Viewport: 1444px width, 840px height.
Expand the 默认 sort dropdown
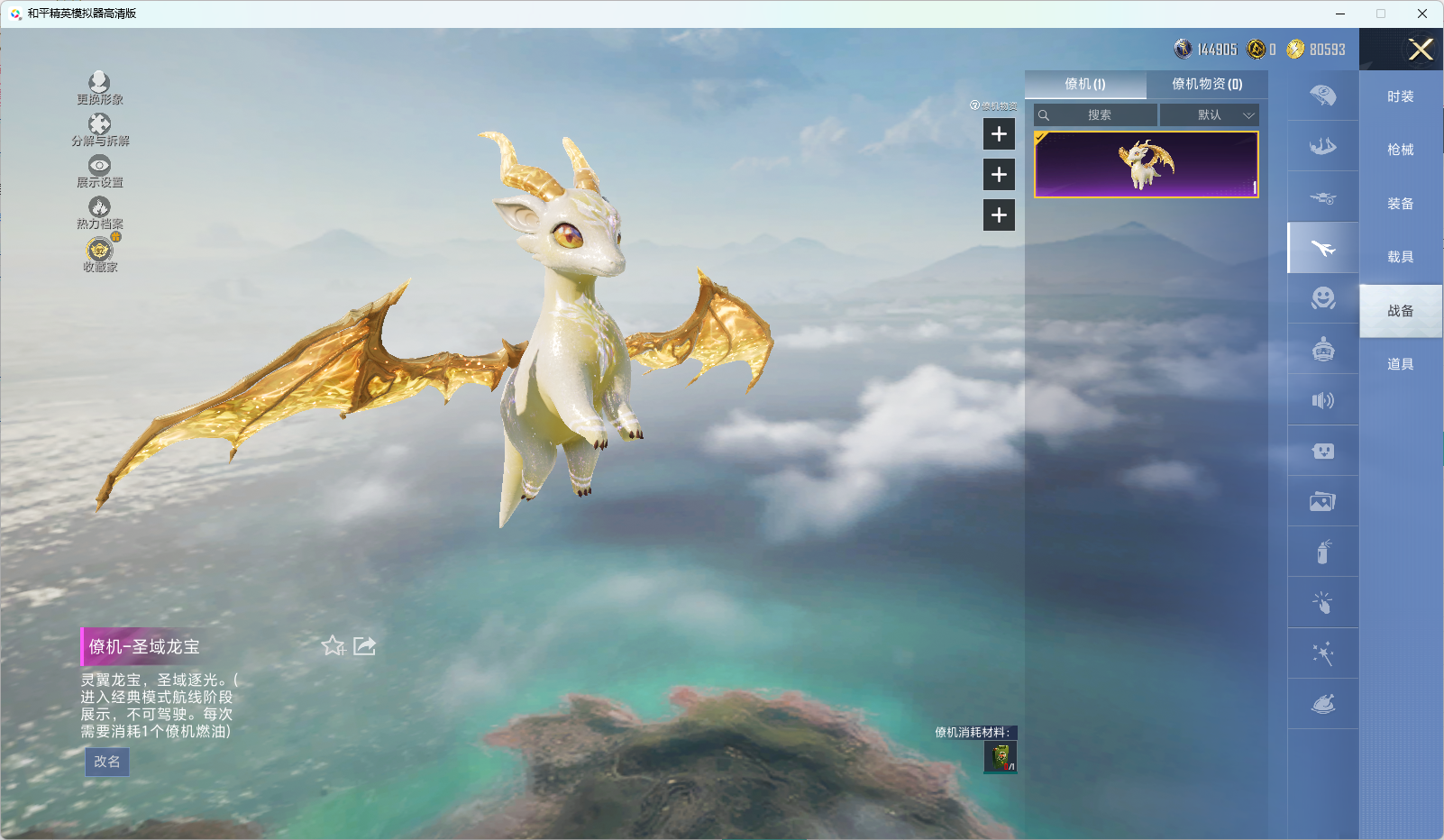(x=1210, y=115)
